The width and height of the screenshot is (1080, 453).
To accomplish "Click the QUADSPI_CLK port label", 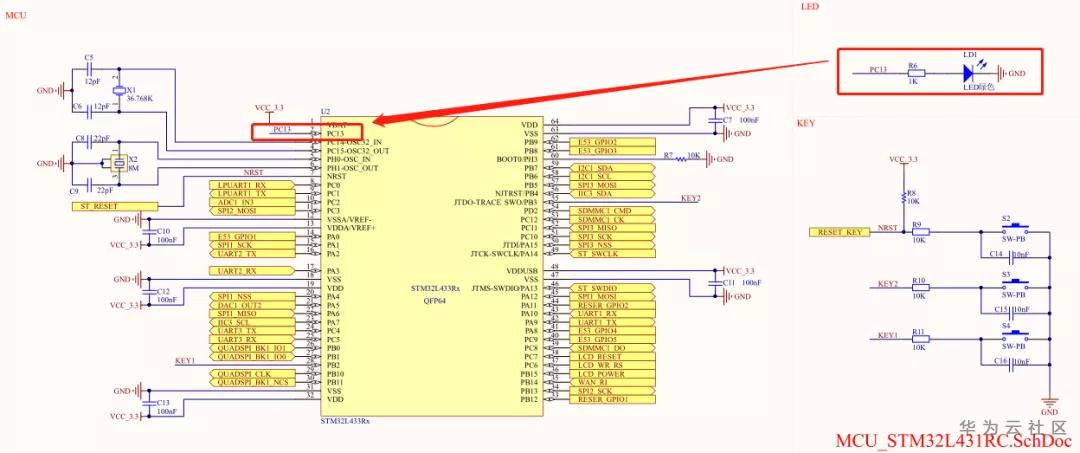I will [251, 374].
